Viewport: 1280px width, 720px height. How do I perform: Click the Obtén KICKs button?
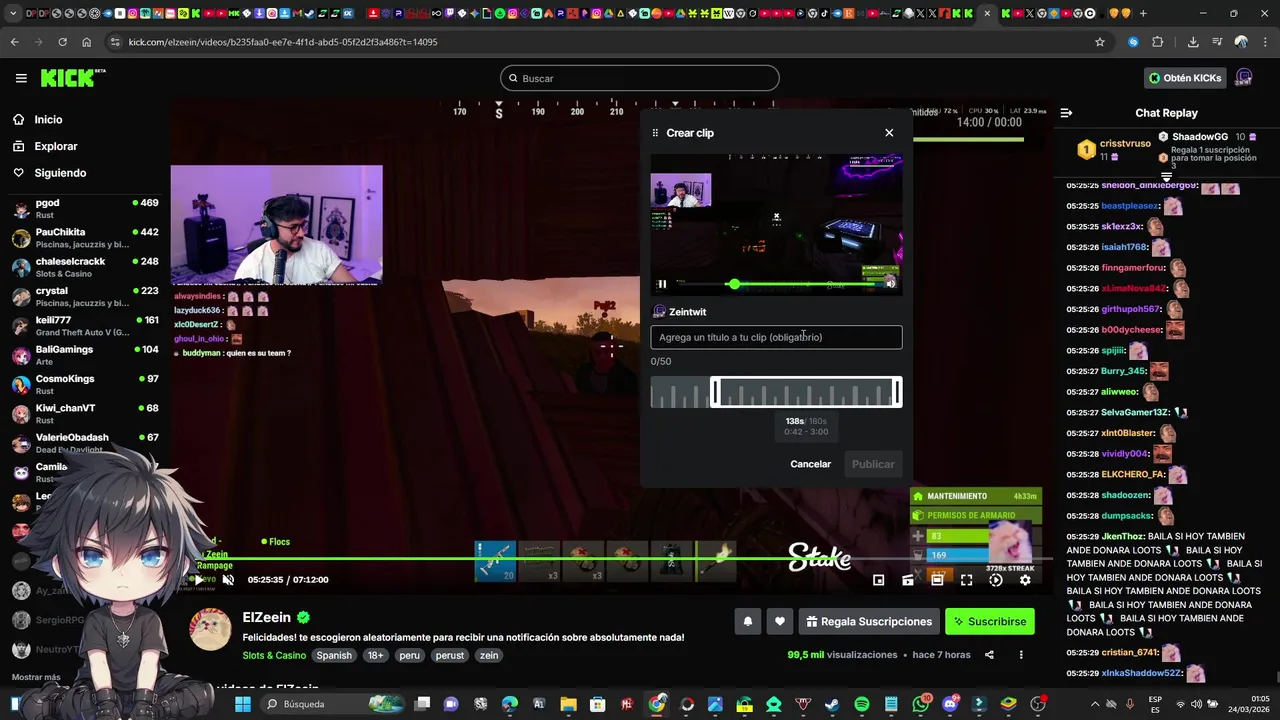[x=1185, y=78]
